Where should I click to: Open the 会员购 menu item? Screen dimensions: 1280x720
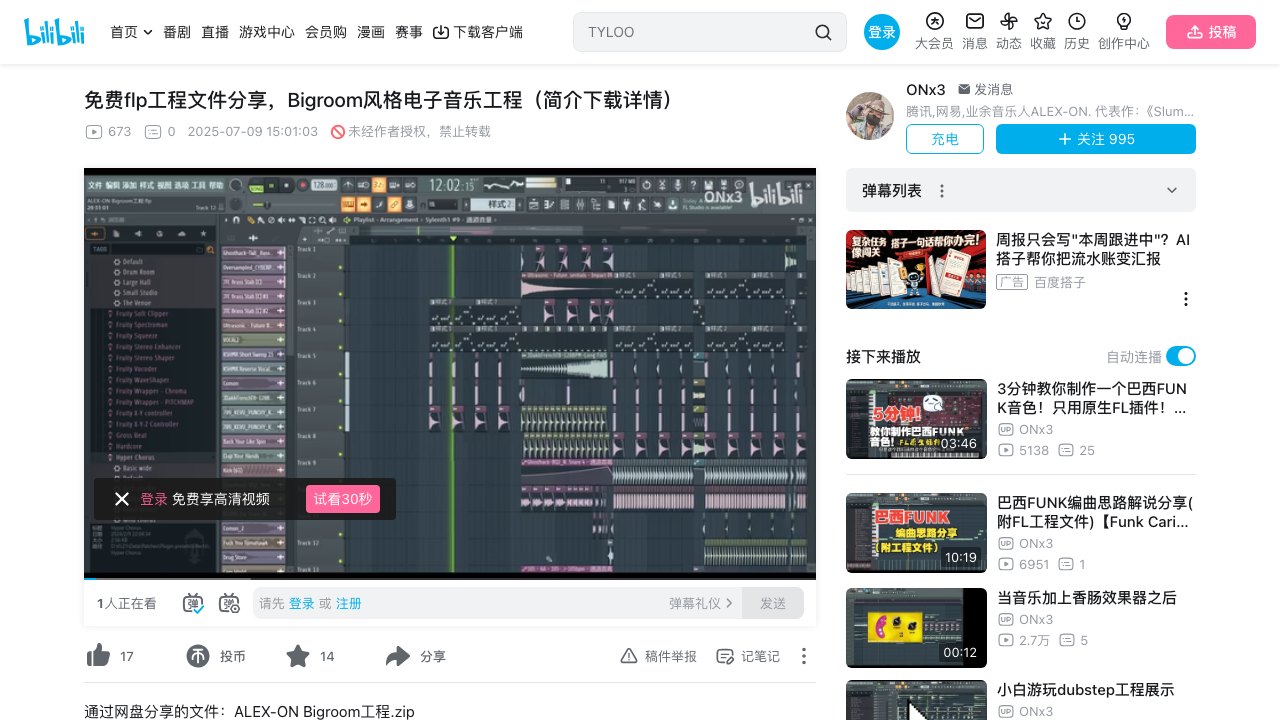pyautogui.click(x=326, y=32)
